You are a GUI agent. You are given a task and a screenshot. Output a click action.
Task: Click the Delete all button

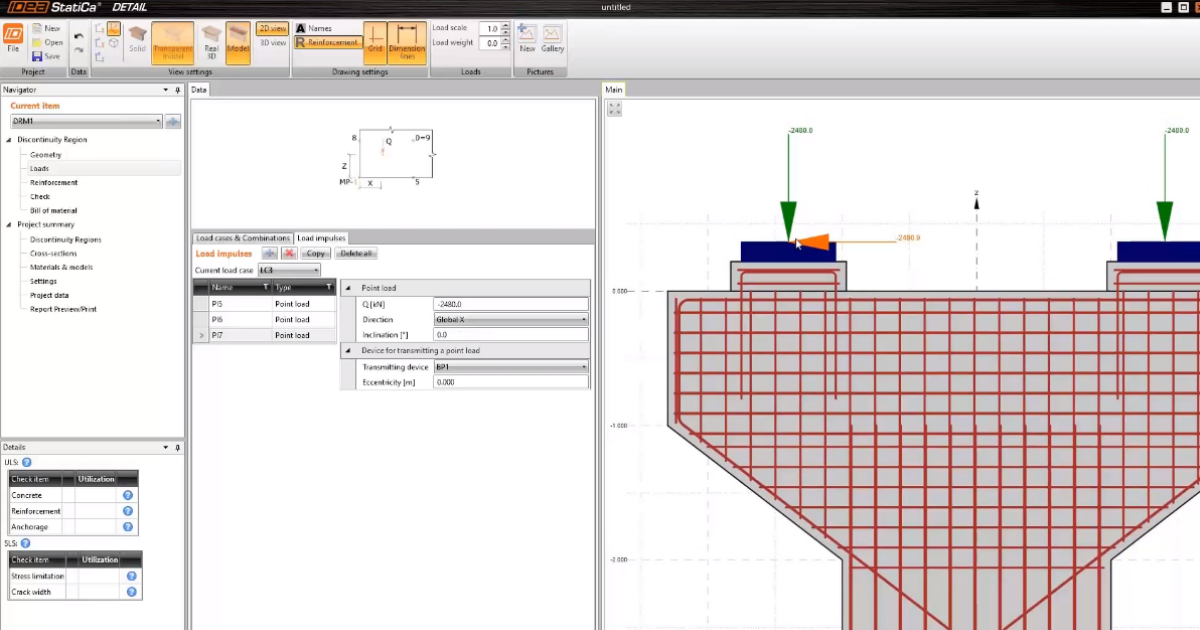click(x=355, y=254)
